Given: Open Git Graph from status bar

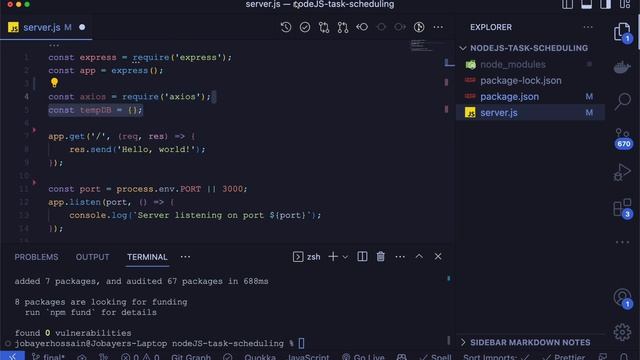Looking at the screenshot, I should coord(191,357).
